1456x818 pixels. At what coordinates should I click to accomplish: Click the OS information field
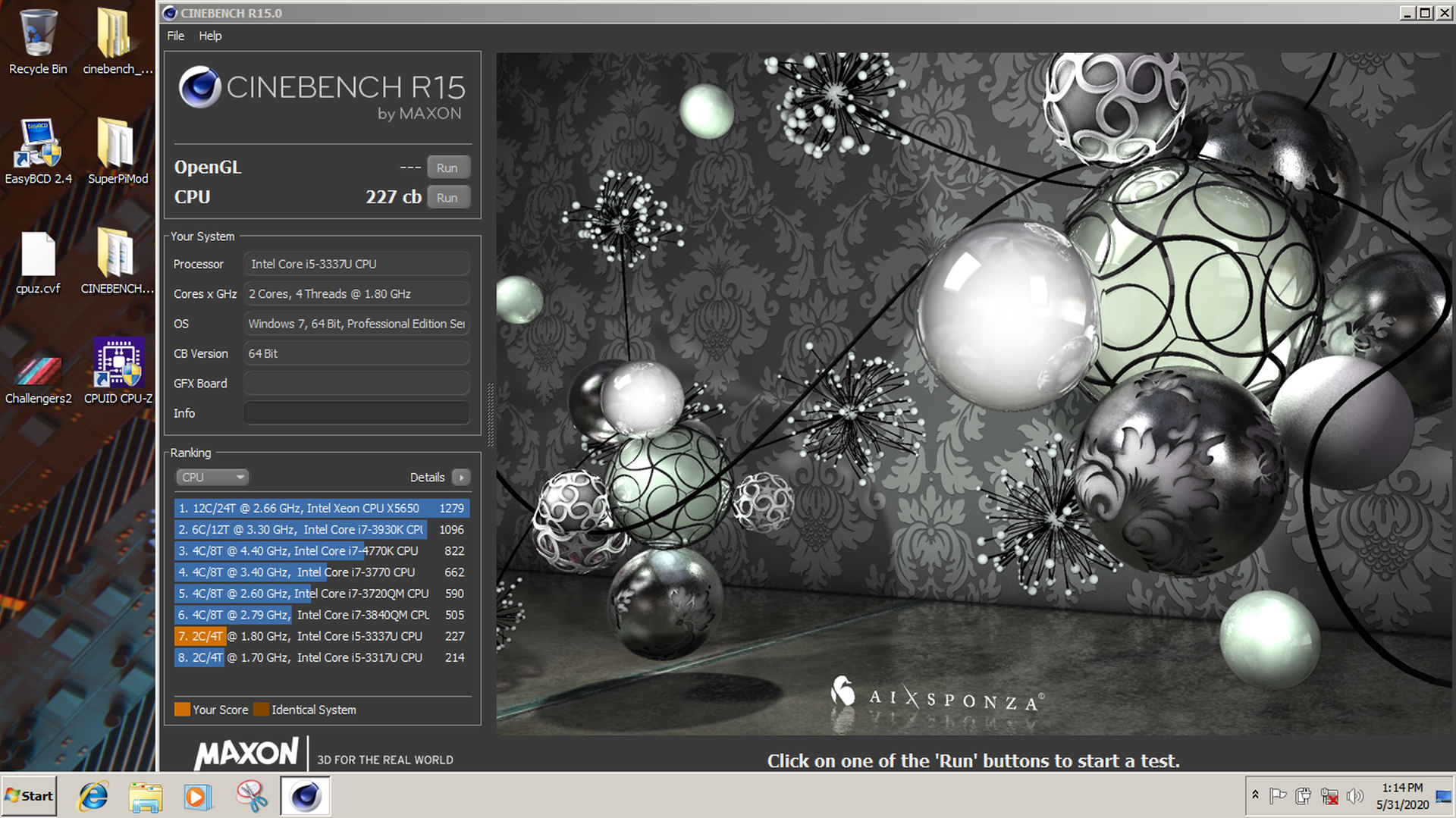[356, 324]
